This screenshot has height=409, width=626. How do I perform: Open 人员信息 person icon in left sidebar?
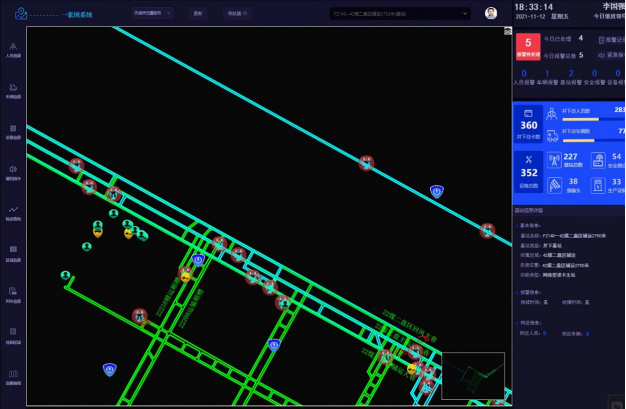pos(13,46)
